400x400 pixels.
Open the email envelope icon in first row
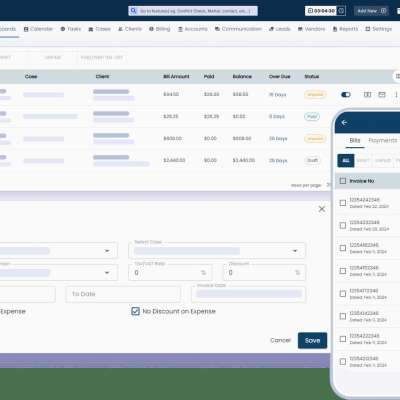[x=382, y=95]
